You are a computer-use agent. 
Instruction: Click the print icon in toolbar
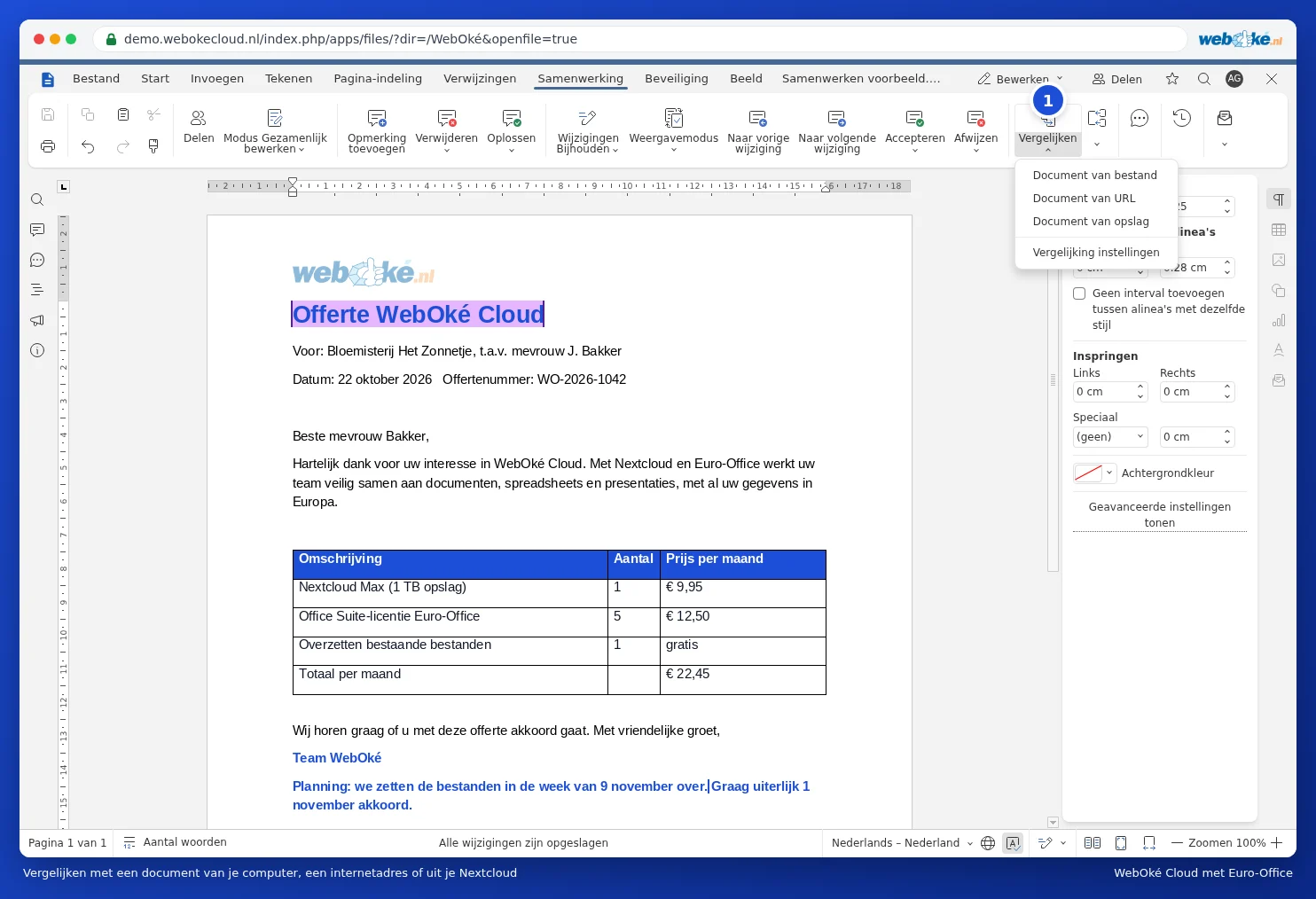click(x=48, y=146)
